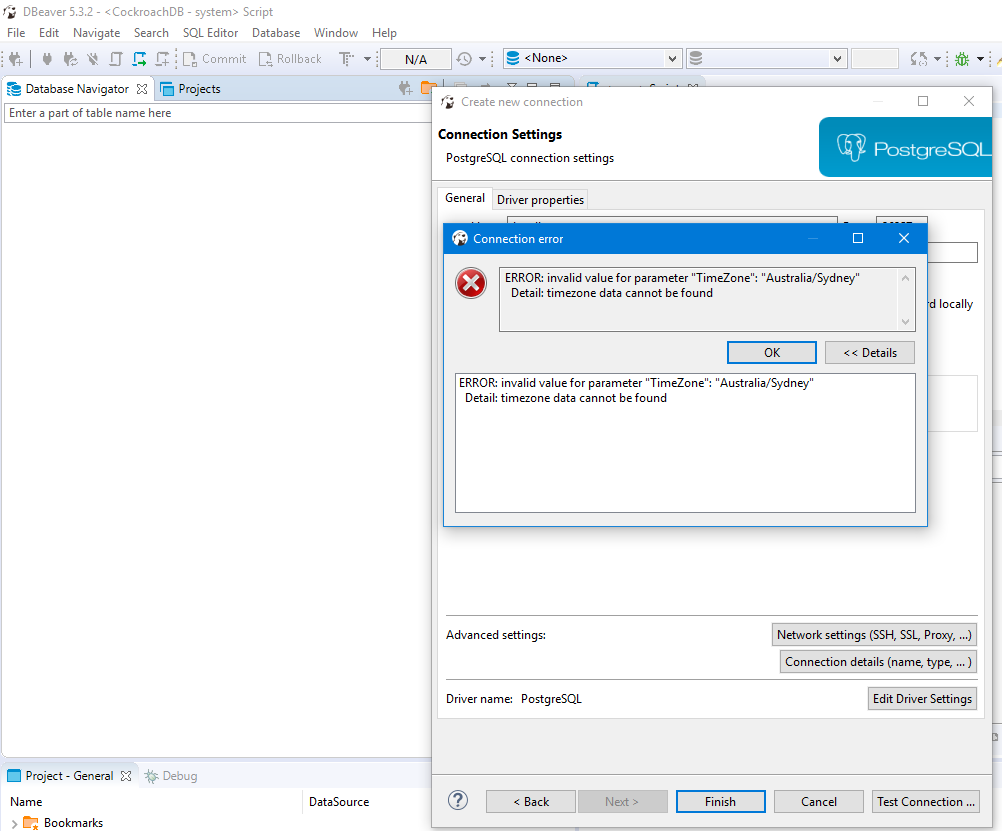1002x831 pixels.
Task: Open the transaction mode dropdown arrow
Action: [367, 58]
